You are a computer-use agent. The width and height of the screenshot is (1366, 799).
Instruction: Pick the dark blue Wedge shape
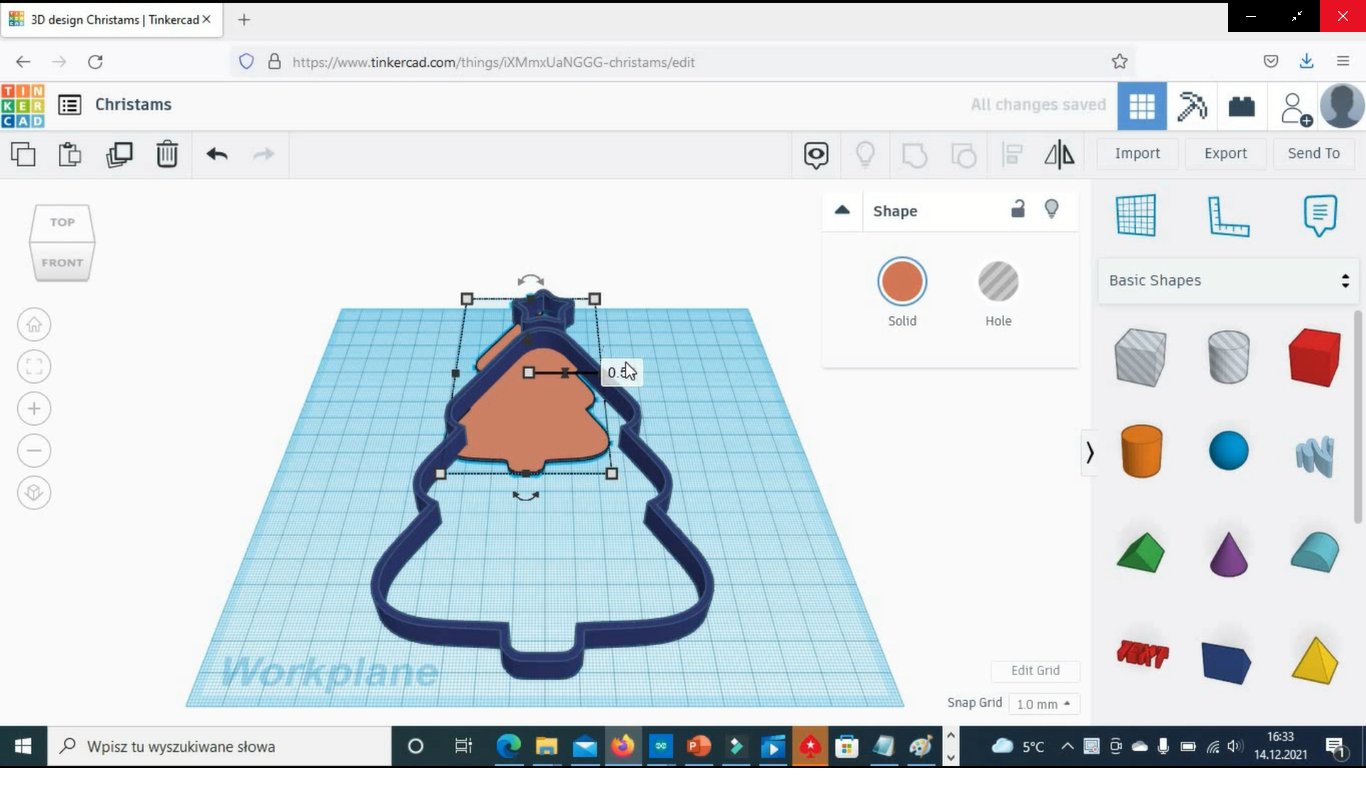(x=1227, y=662)
